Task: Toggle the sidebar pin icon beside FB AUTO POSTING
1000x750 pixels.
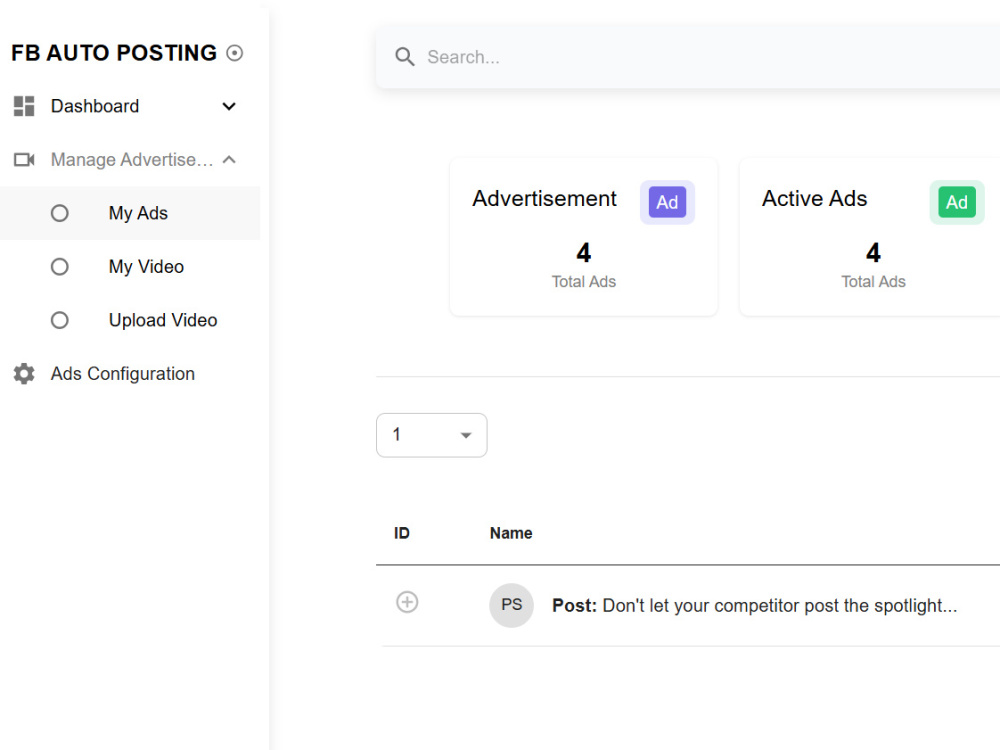Action: (x=235, y=53)
